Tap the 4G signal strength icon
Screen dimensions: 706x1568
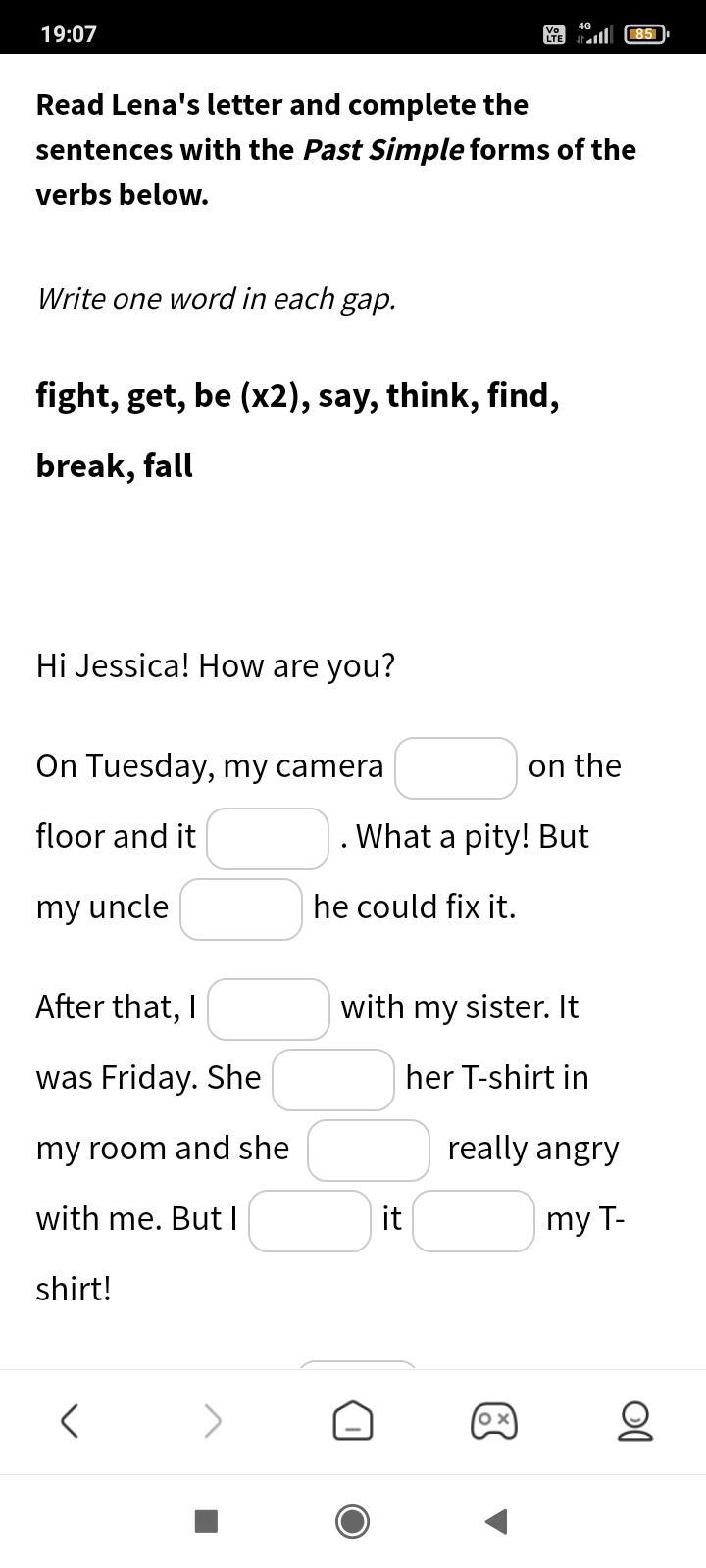point(594,33)
